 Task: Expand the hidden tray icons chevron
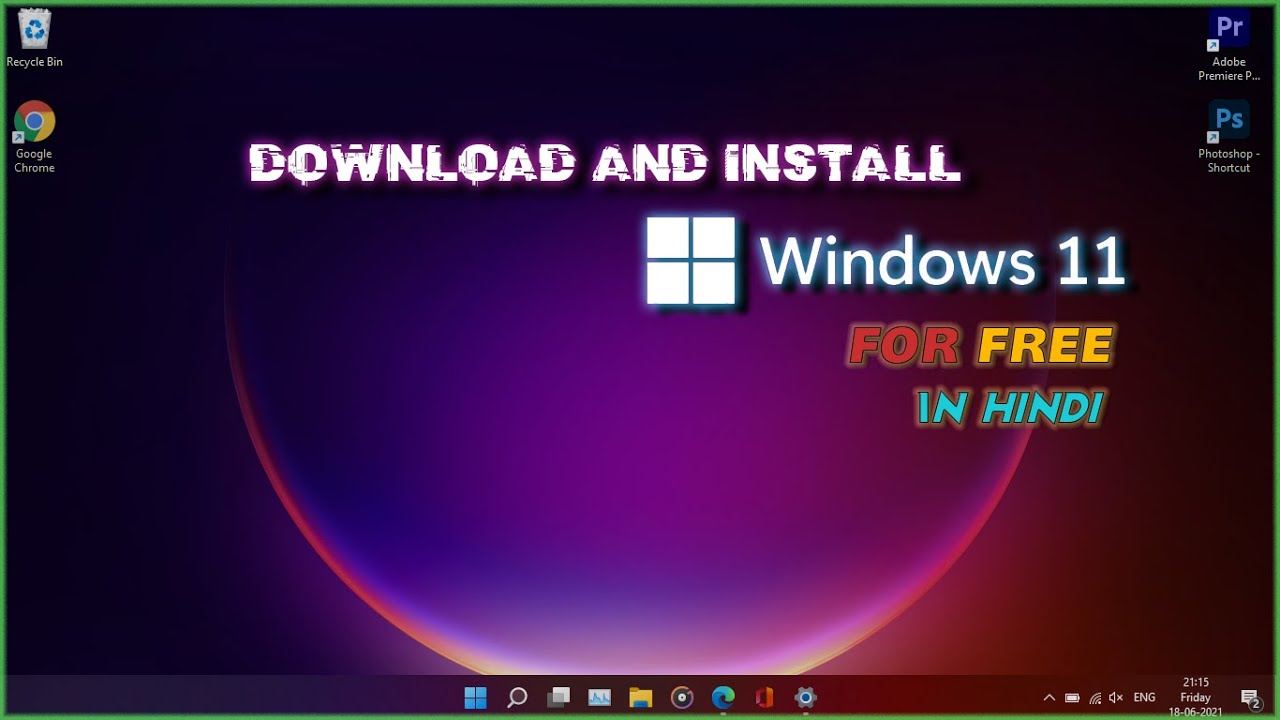pyautogui.click(x=1049, y=697)
